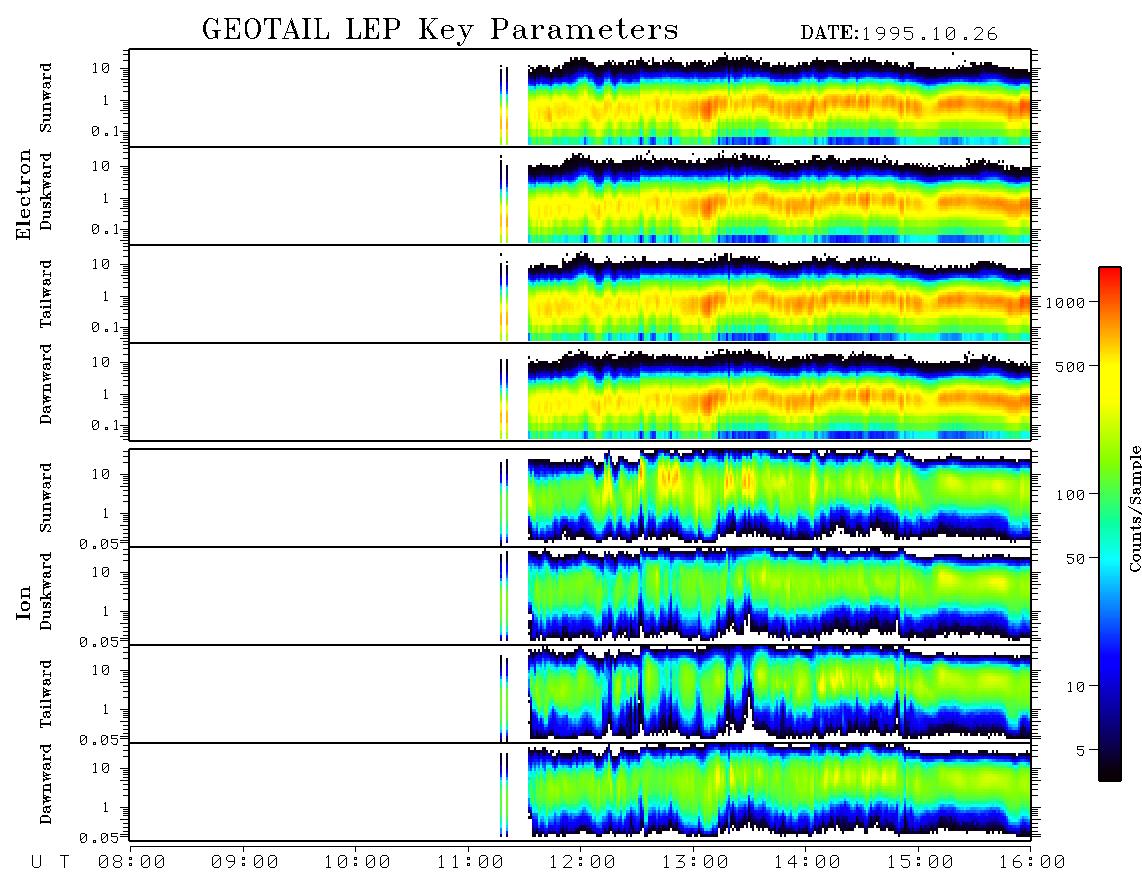Click the "Counts/Sample" colorbar label

tap(1134, 508)
